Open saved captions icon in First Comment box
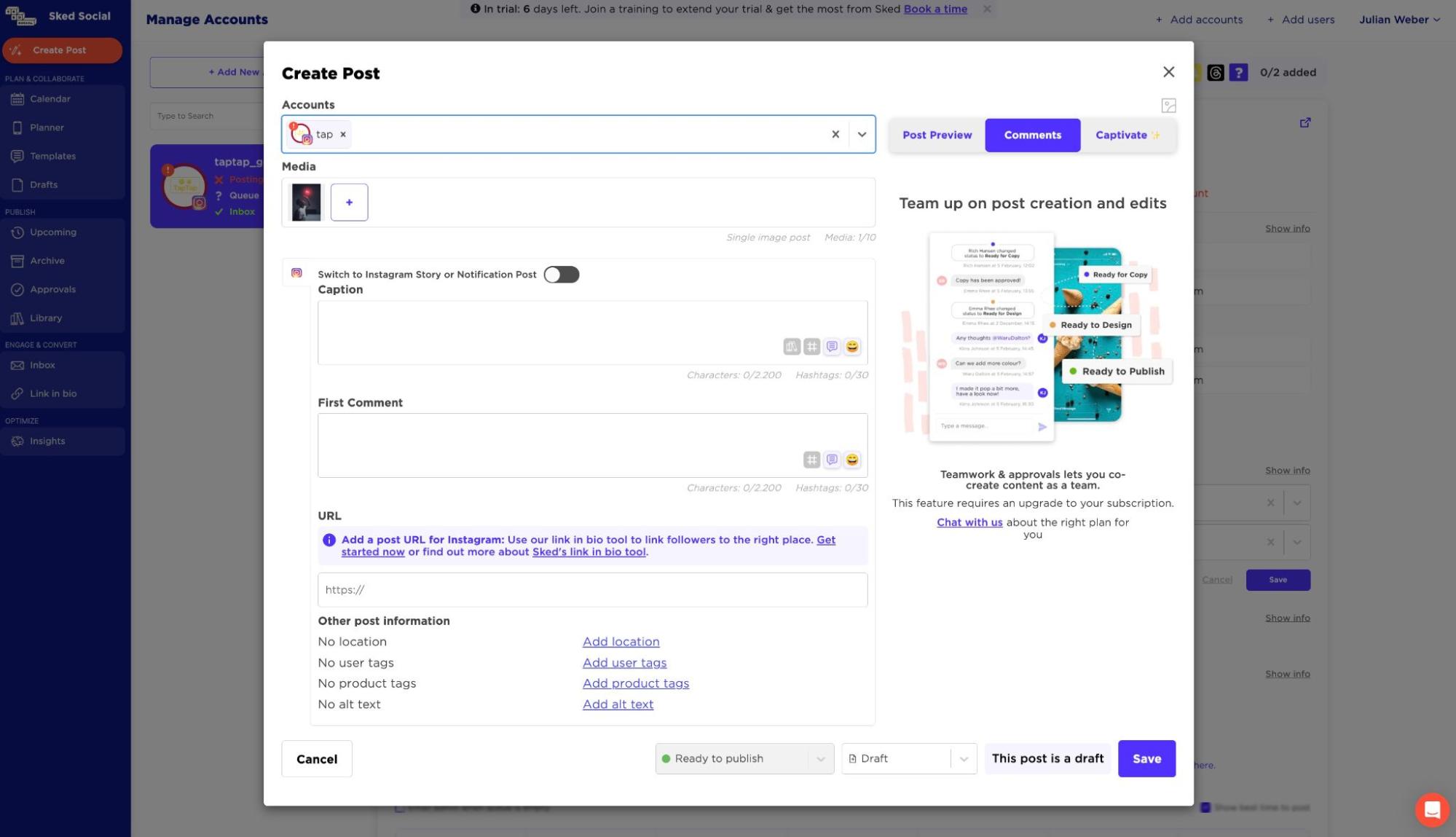Screen dimensions: 1456x837 832,460
